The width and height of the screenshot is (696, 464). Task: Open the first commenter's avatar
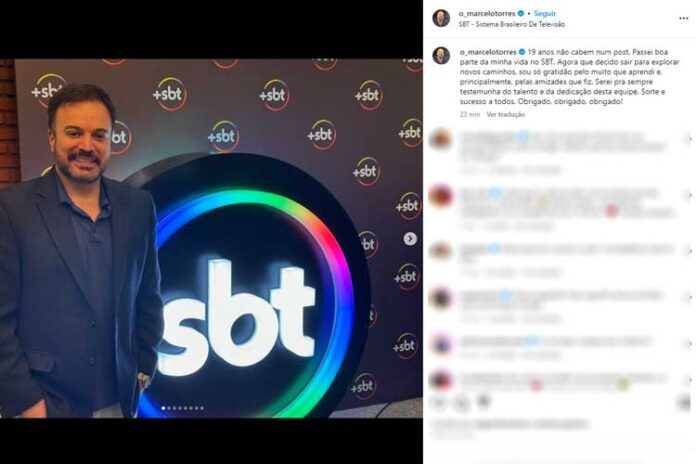440,139
